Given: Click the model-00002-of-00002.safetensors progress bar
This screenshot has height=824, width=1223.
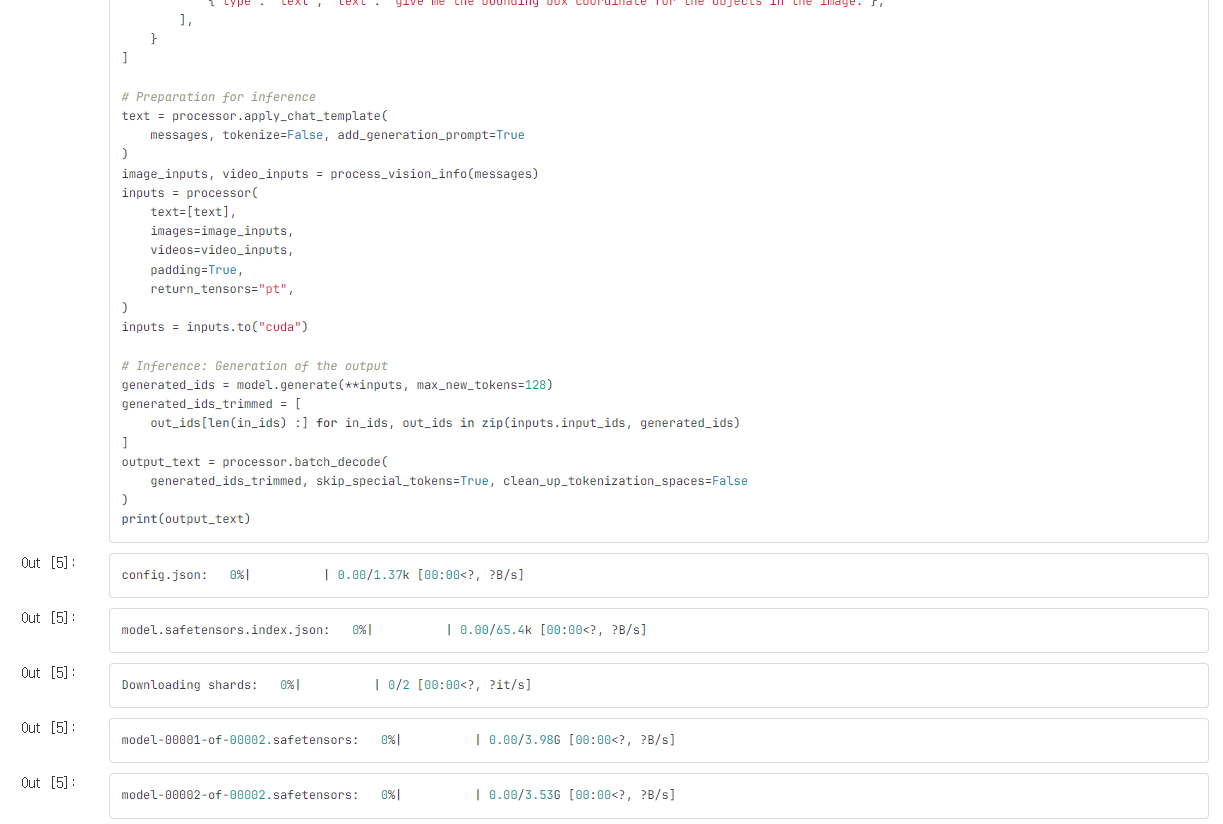Looking at the screenshot, I should click(x=438, y=795).
